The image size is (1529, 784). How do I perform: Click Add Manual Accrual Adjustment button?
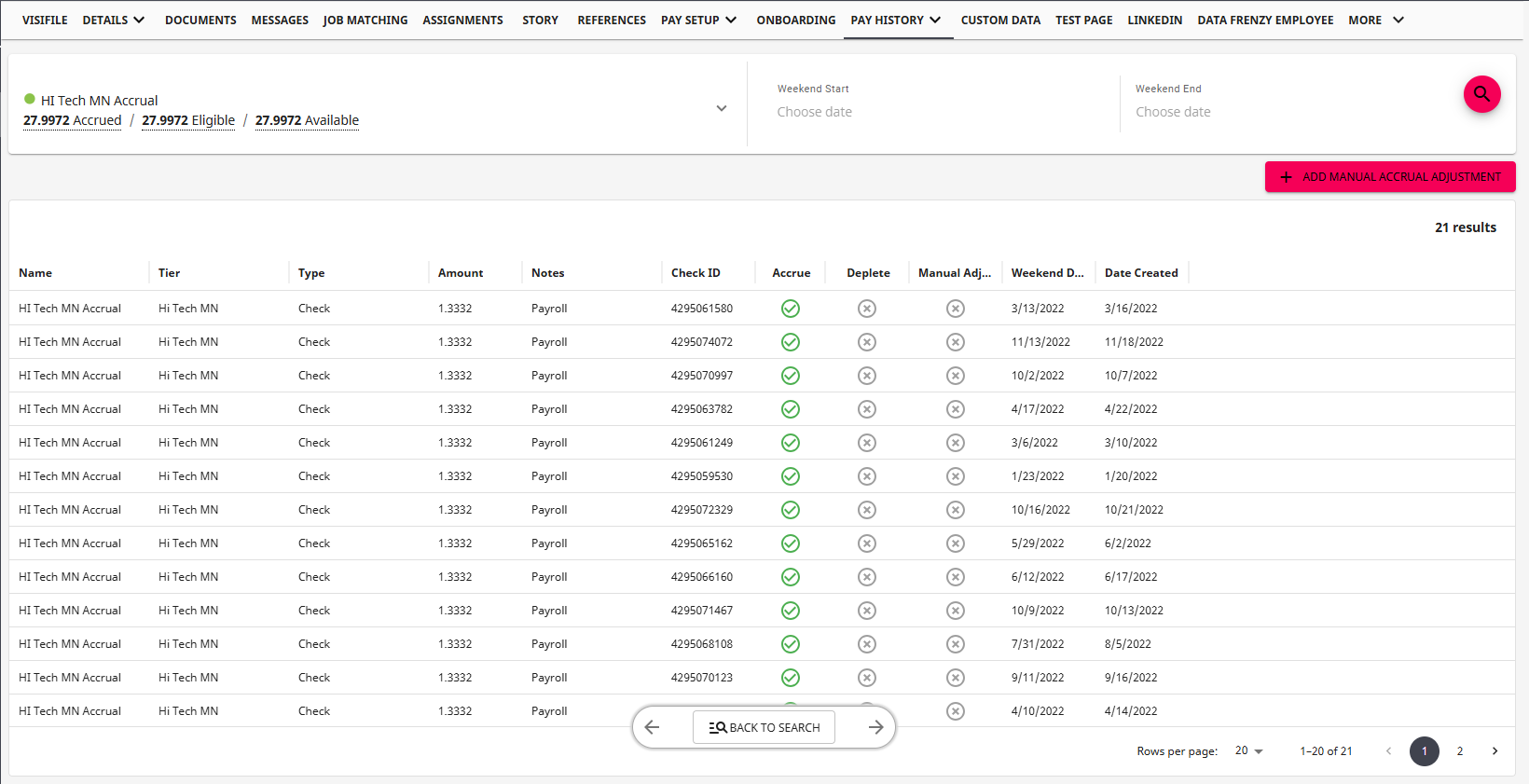1389,177
